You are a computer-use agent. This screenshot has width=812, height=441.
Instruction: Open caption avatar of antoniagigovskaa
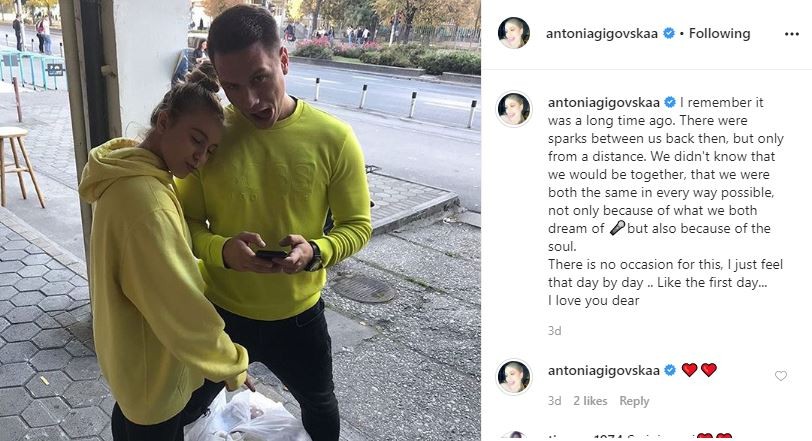point(514,109)
